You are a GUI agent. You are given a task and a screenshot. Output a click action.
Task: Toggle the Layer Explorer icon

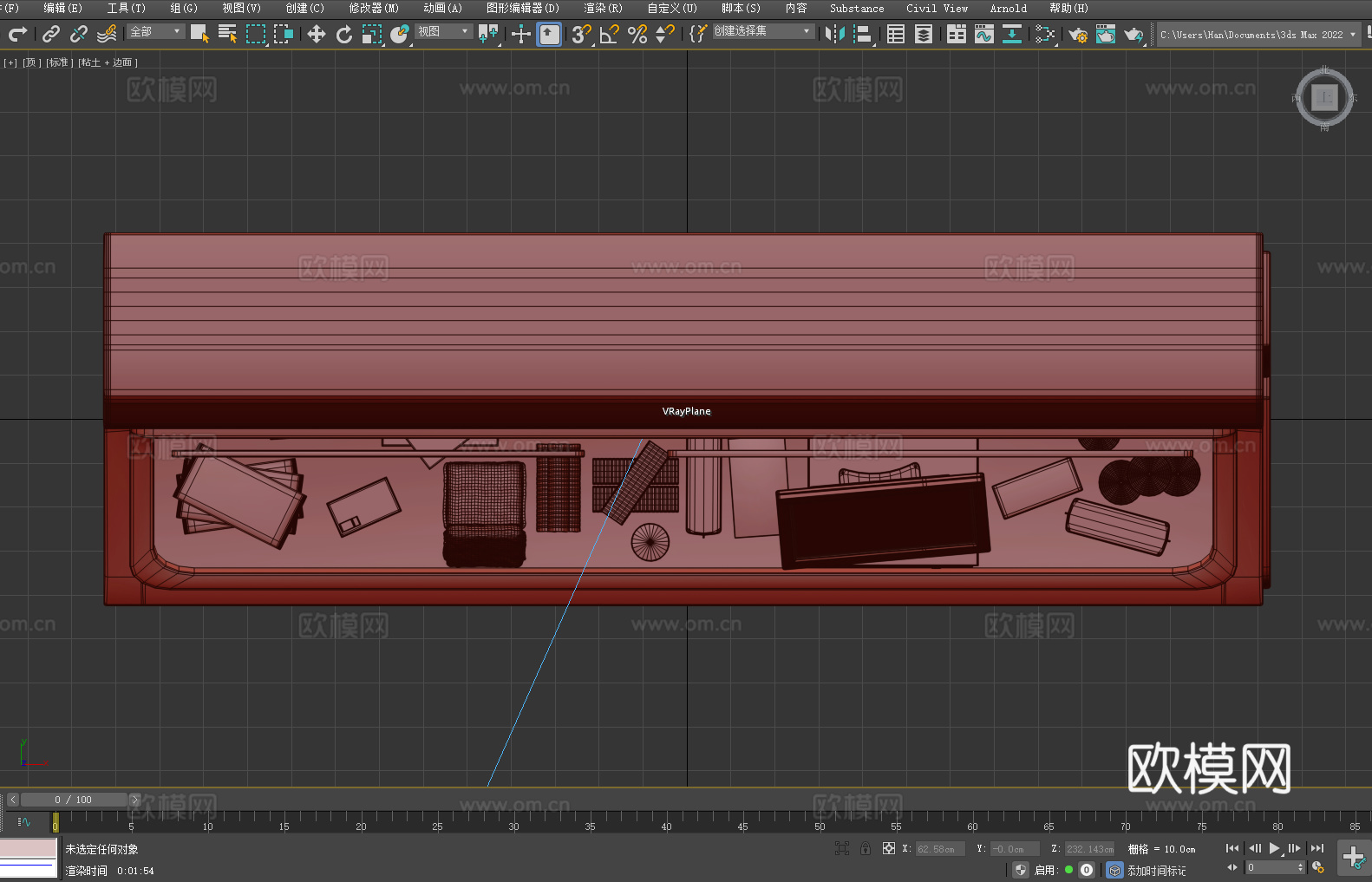pyautogui.click(x=924, y=34)
